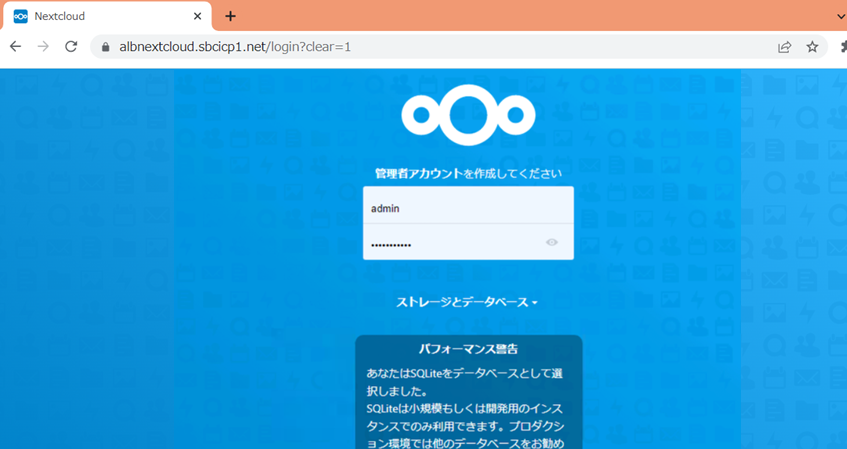847x449 pixels.
Task: Bookmark this page with the star icon
Action: (x=812, y=47)
